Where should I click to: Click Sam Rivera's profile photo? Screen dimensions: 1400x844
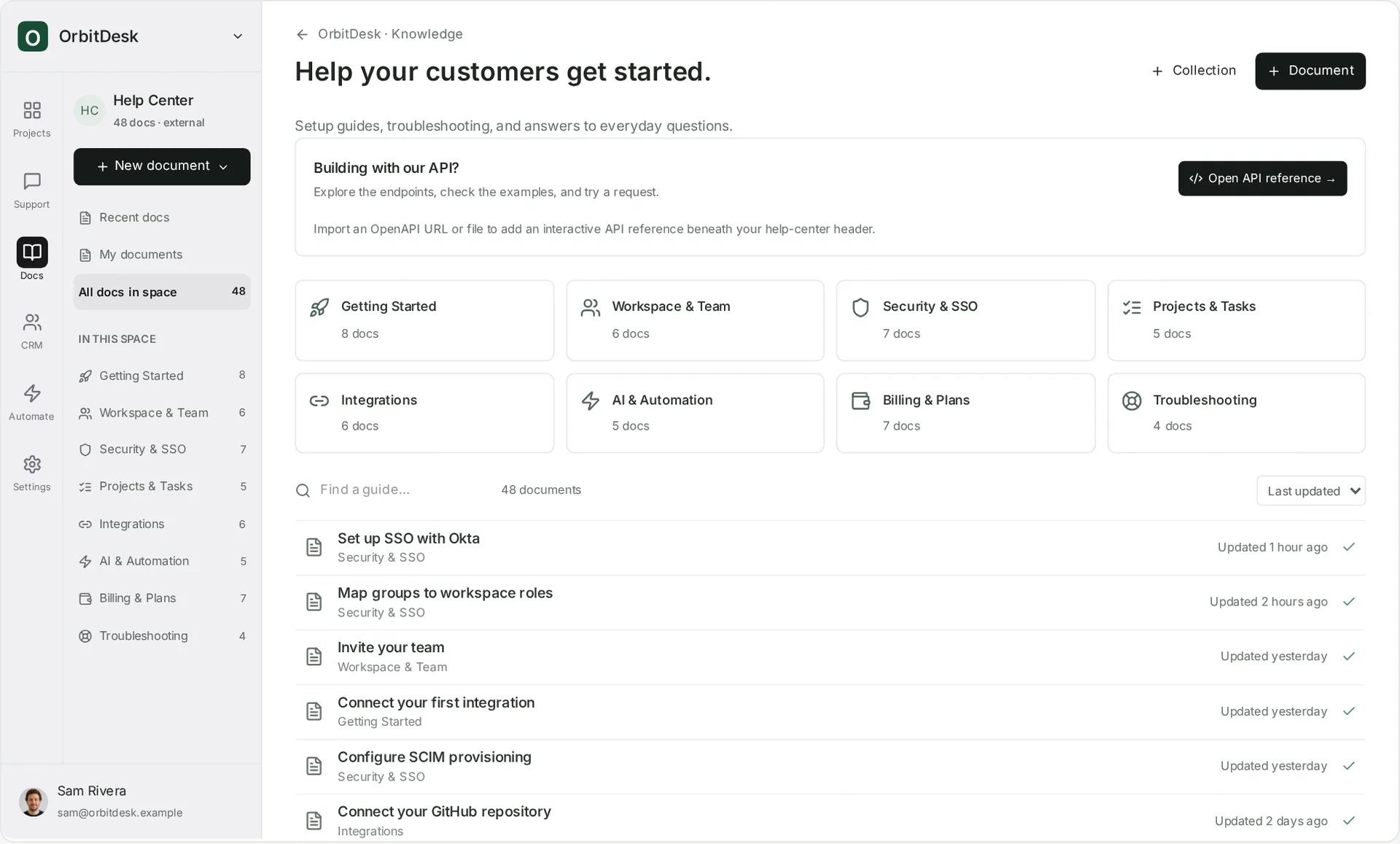[x=34, y=802]
